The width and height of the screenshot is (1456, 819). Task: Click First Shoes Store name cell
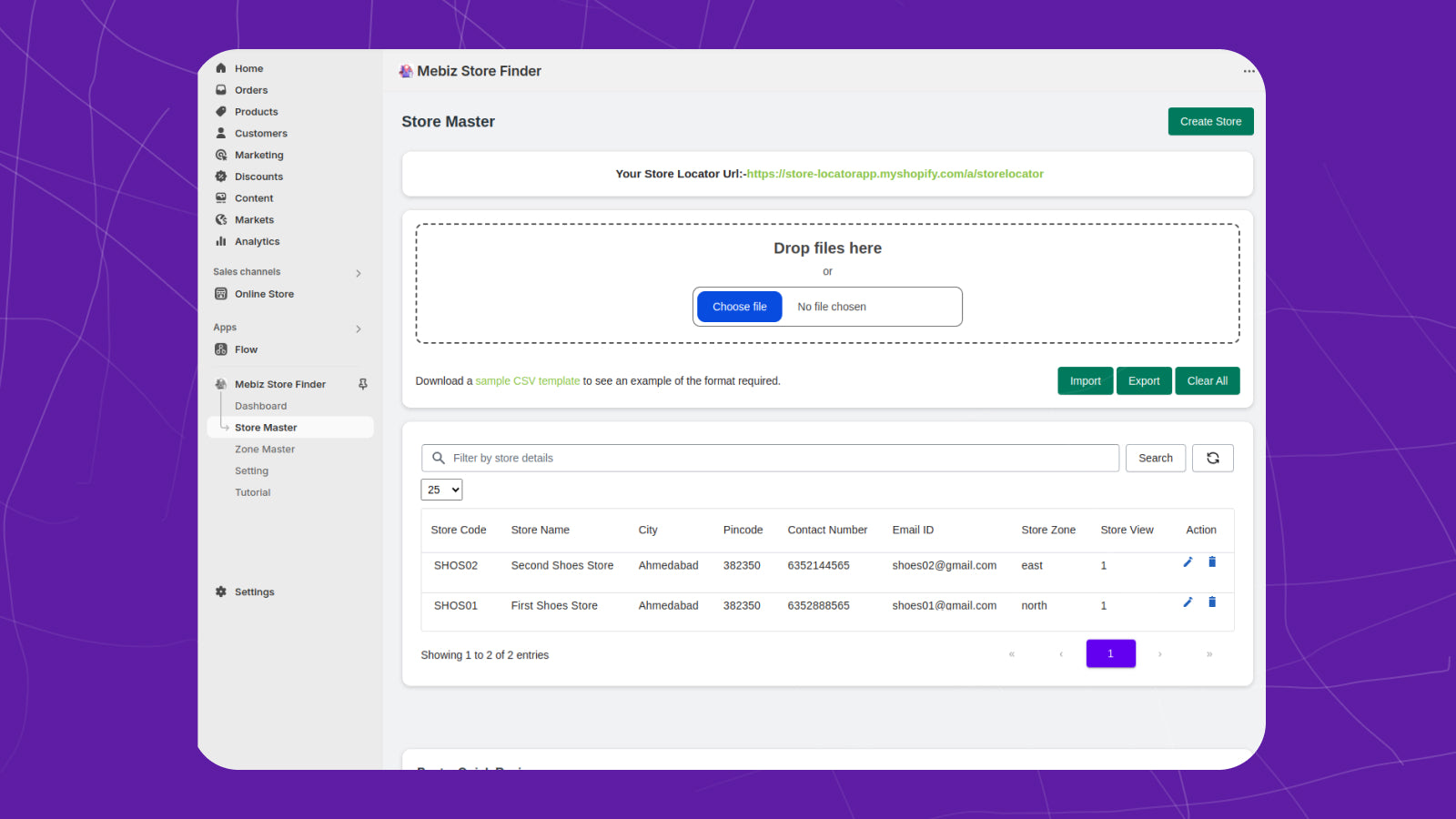pyautogui.click(x=554, y=605)
